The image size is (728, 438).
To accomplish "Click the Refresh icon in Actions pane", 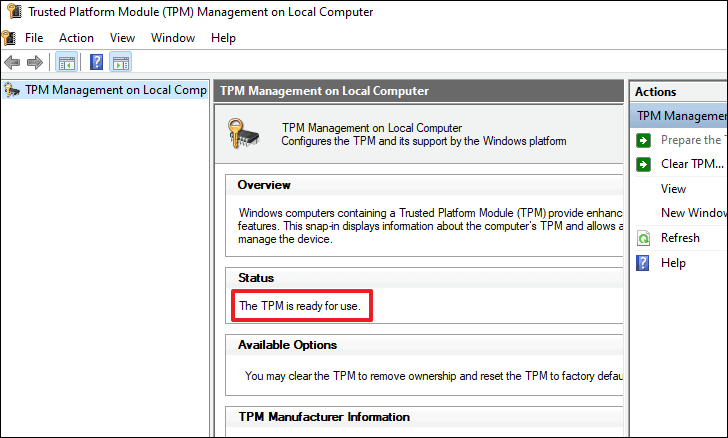I will (644, 238).
